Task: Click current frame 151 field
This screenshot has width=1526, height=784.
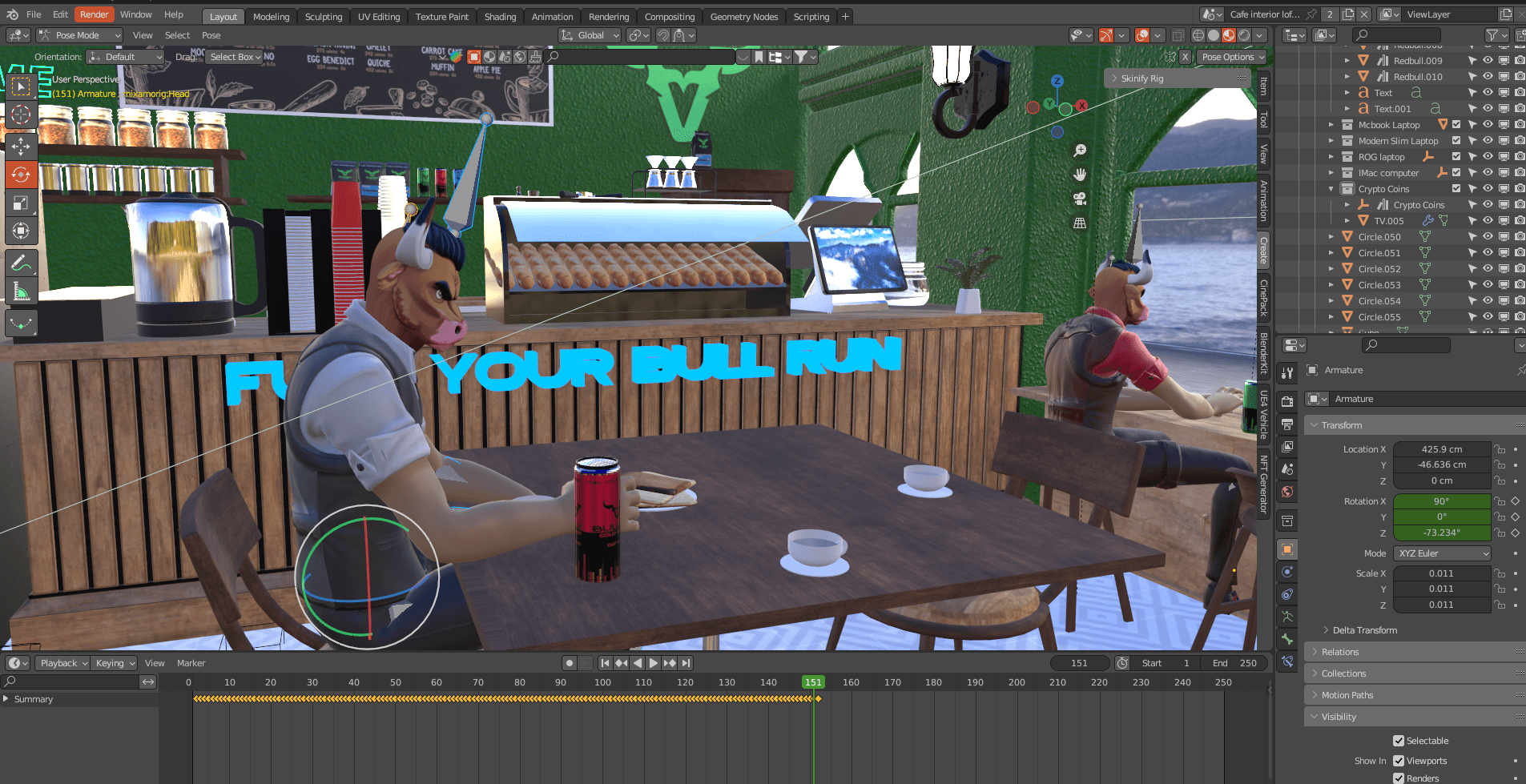Action: 1080,663
